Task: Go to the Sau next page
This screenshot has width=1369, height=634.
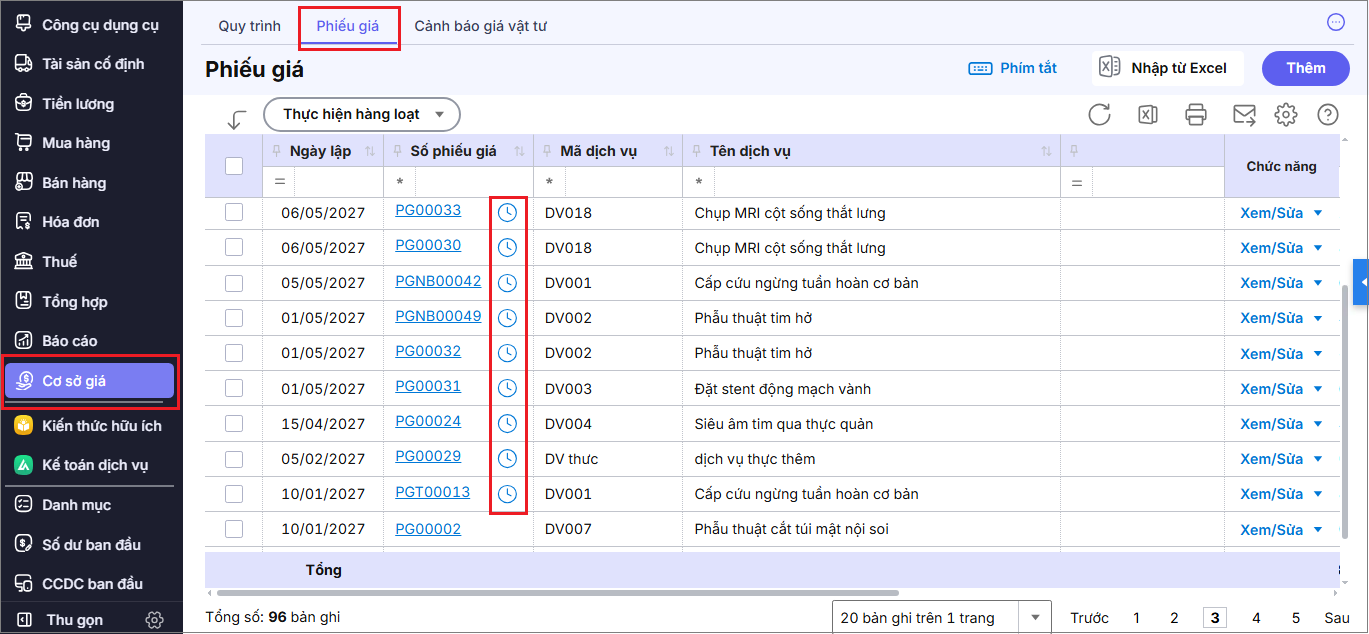Action: pyautogui.click(x=1337, y=618)
